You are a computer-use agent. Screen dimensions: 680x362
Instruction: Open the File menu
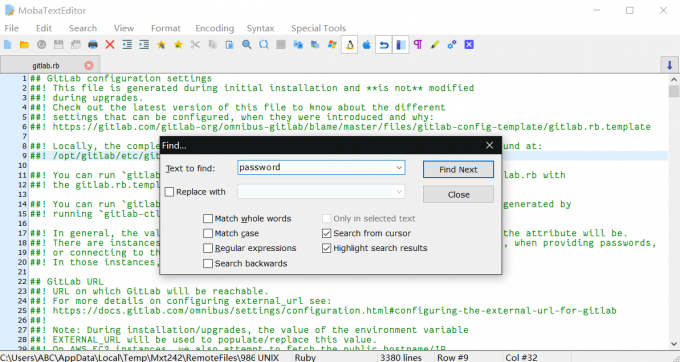point(12,28)
